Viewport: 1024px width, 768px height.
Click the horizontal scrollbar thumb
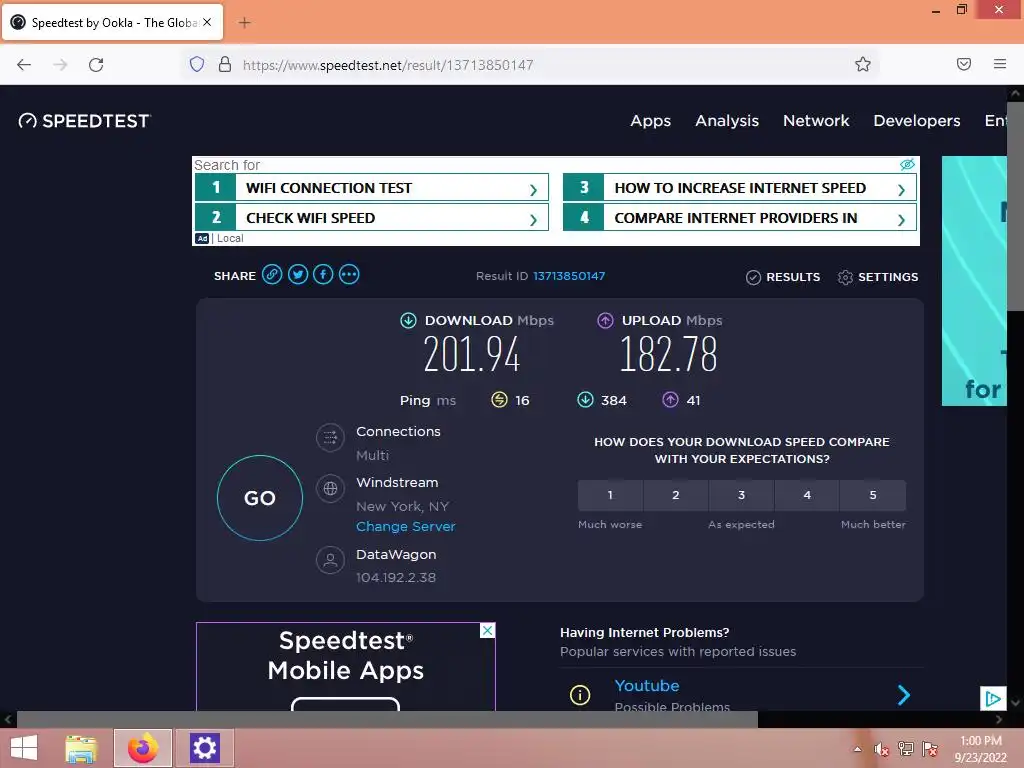[x=387, y=720]
